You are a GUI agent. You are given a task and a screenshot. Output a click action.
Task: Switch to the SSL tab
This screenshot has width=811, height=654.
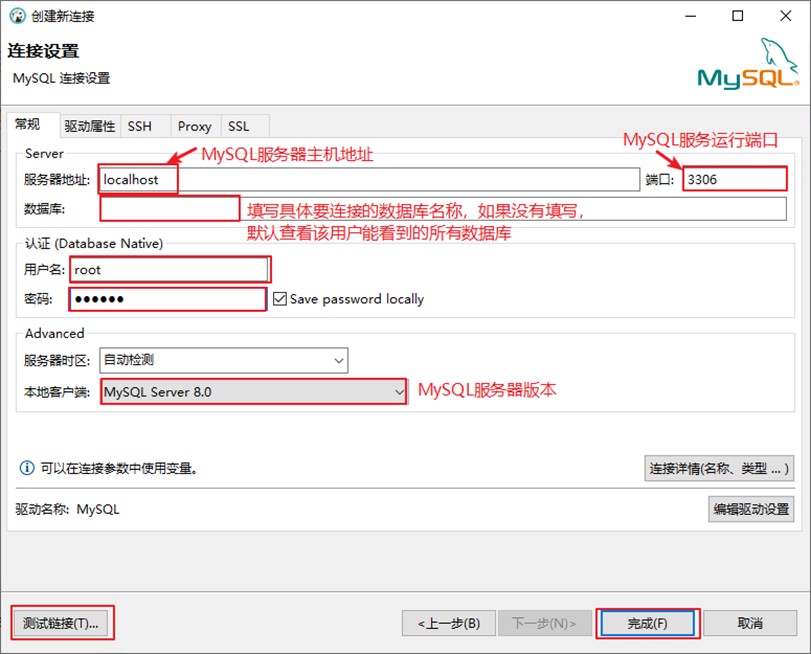click(240, 126)
